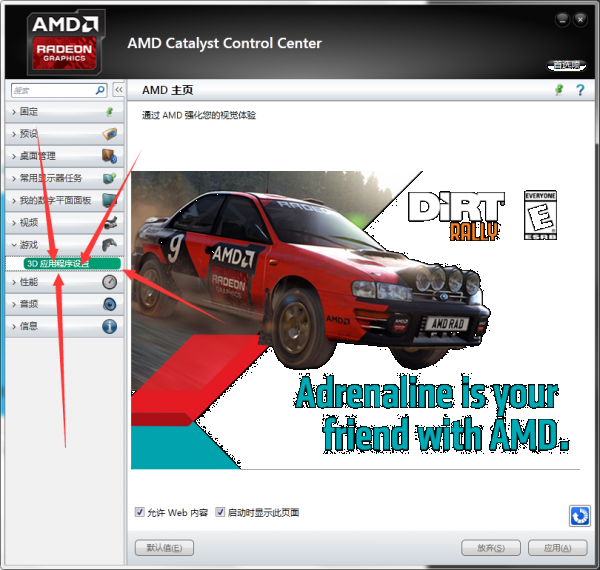The width and height of the screenshot is (600, 570).
Task: Minimize the Catalyst Control Center window
Action: pyautogui.click(x=562, y=20)
